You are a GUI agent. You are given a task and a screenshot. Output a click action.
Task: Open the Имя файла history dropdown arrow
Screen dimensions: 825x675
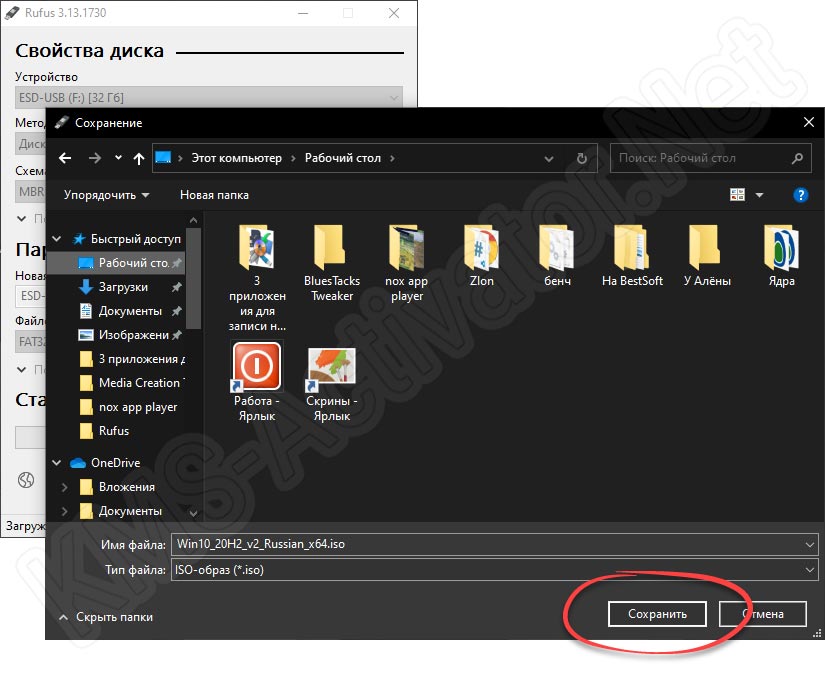point(809,544)
